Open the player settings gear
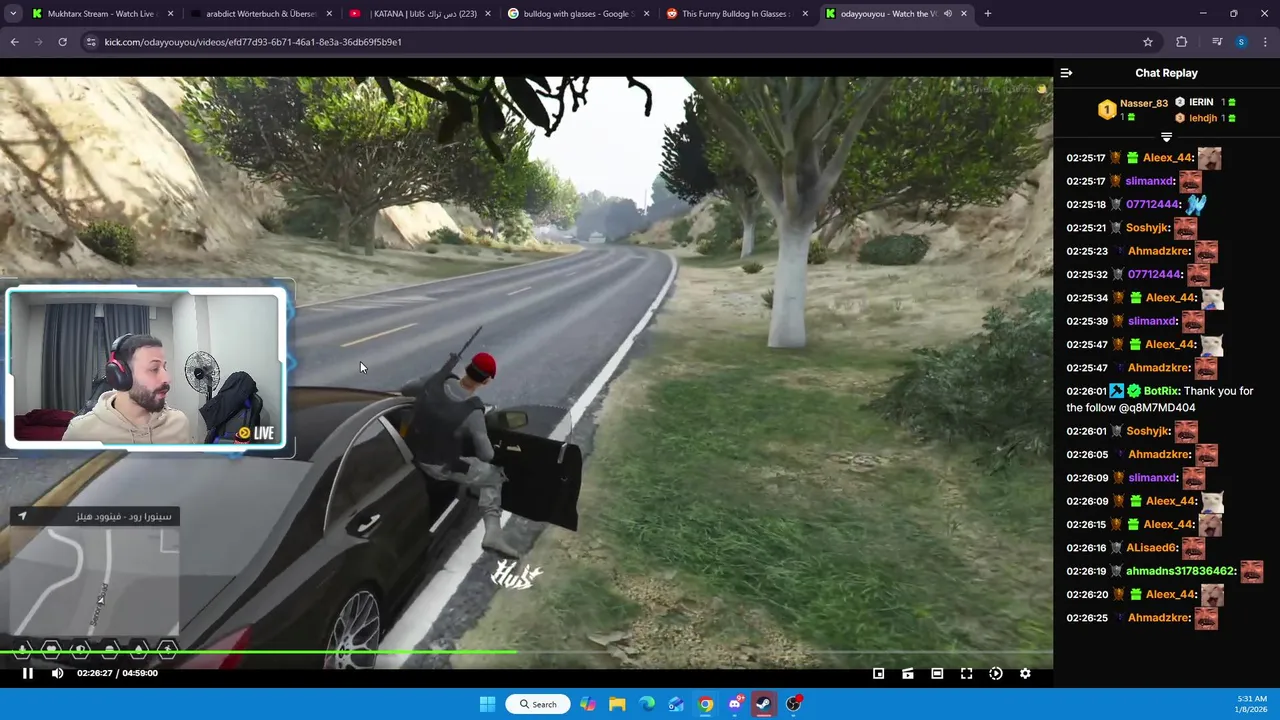Image resolution: width=1280 pixels, height=720 pixels. (1025, 673)
